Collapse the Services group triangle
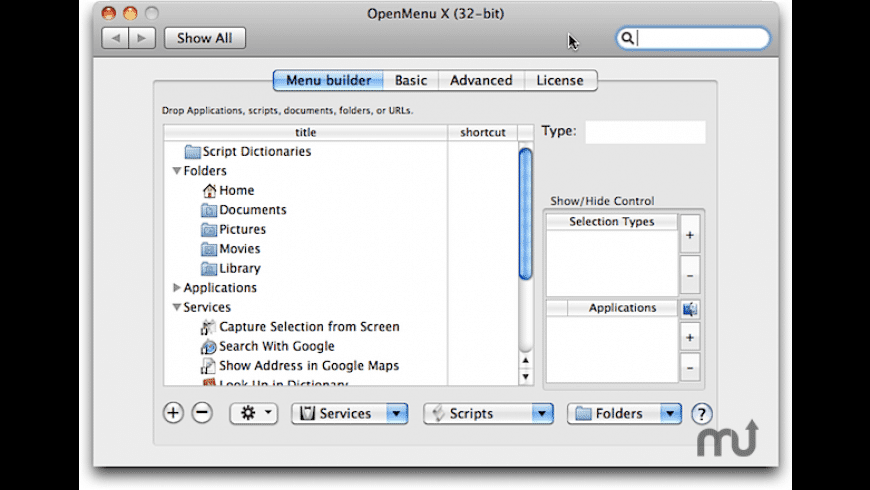Viewport: 870px width, 490px height. (176, 307)
